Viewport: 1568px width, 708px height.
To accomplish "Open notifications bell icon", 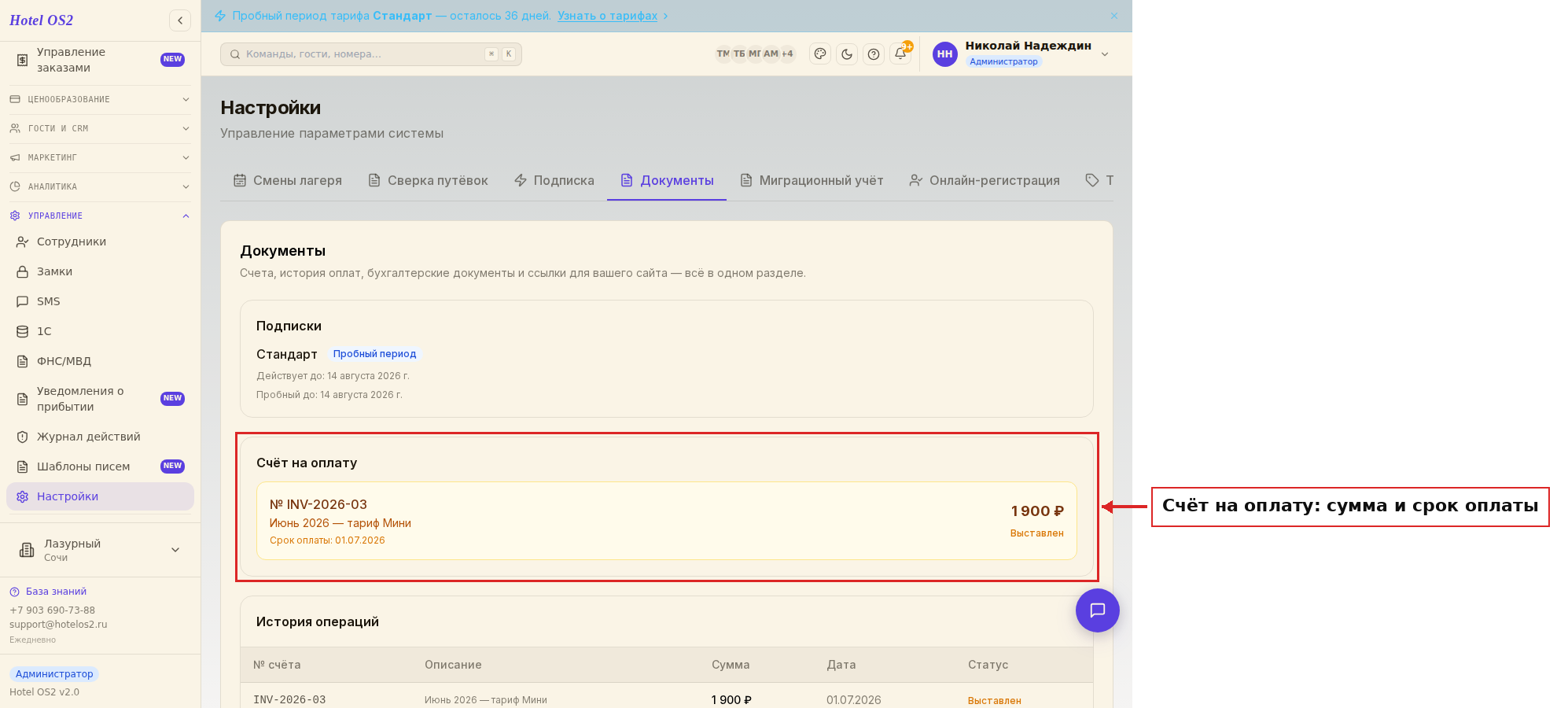I will point(900,54).
